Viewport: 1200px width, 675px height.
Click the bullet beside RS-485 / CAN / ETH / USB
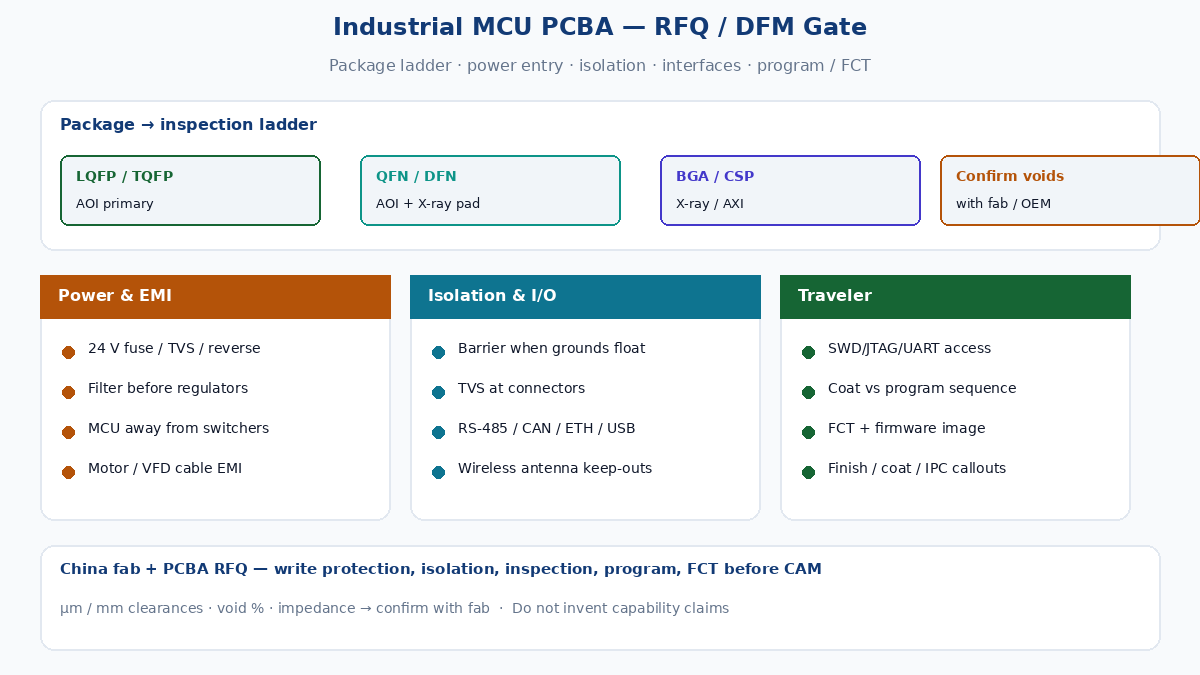438,432
